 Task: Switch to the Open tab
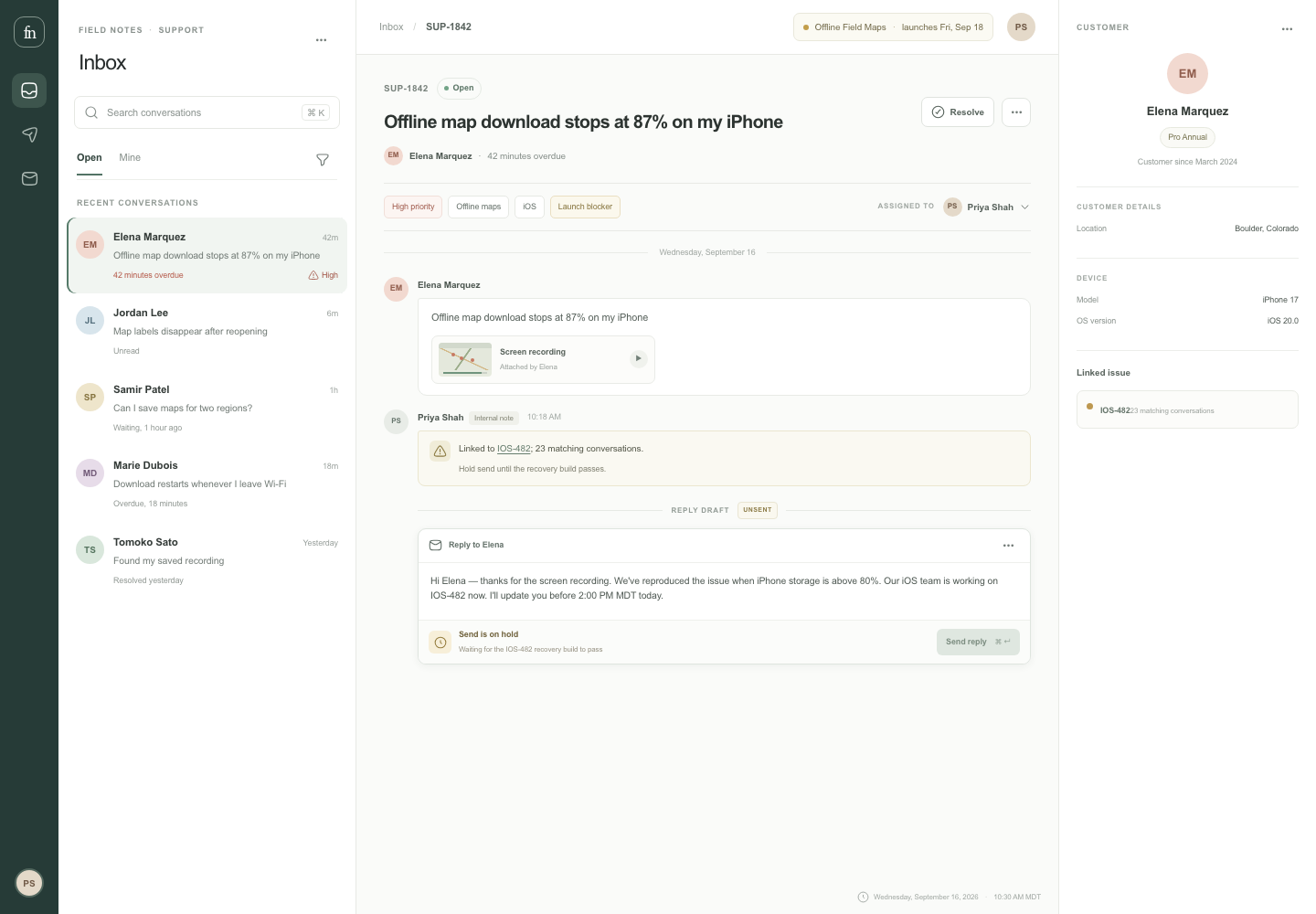coord(90,158)
